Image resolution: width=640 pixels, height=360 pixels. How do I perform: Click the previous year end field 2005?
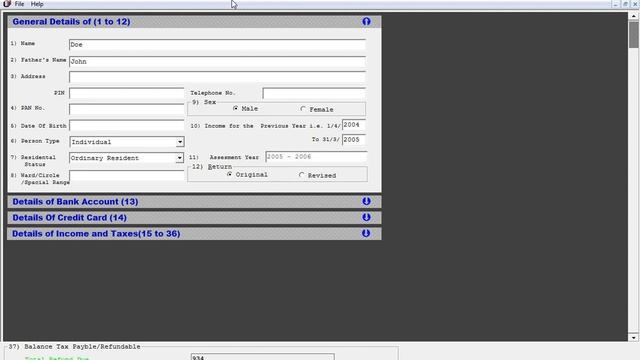354,140
